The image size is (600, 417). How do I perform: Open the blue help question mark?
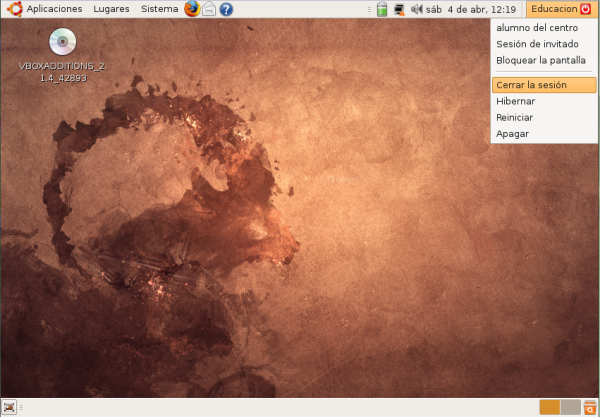coord(226,9)
